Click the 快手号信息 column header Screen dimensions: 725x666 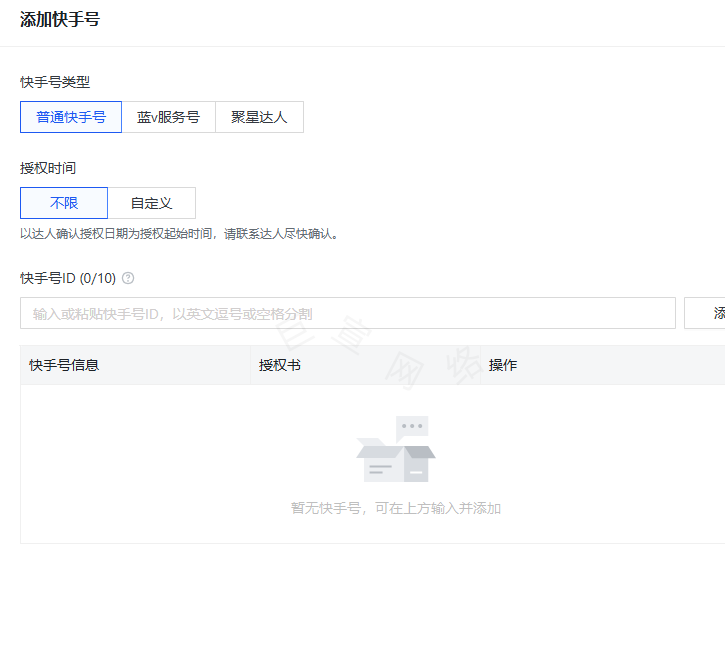click(64, 365)
